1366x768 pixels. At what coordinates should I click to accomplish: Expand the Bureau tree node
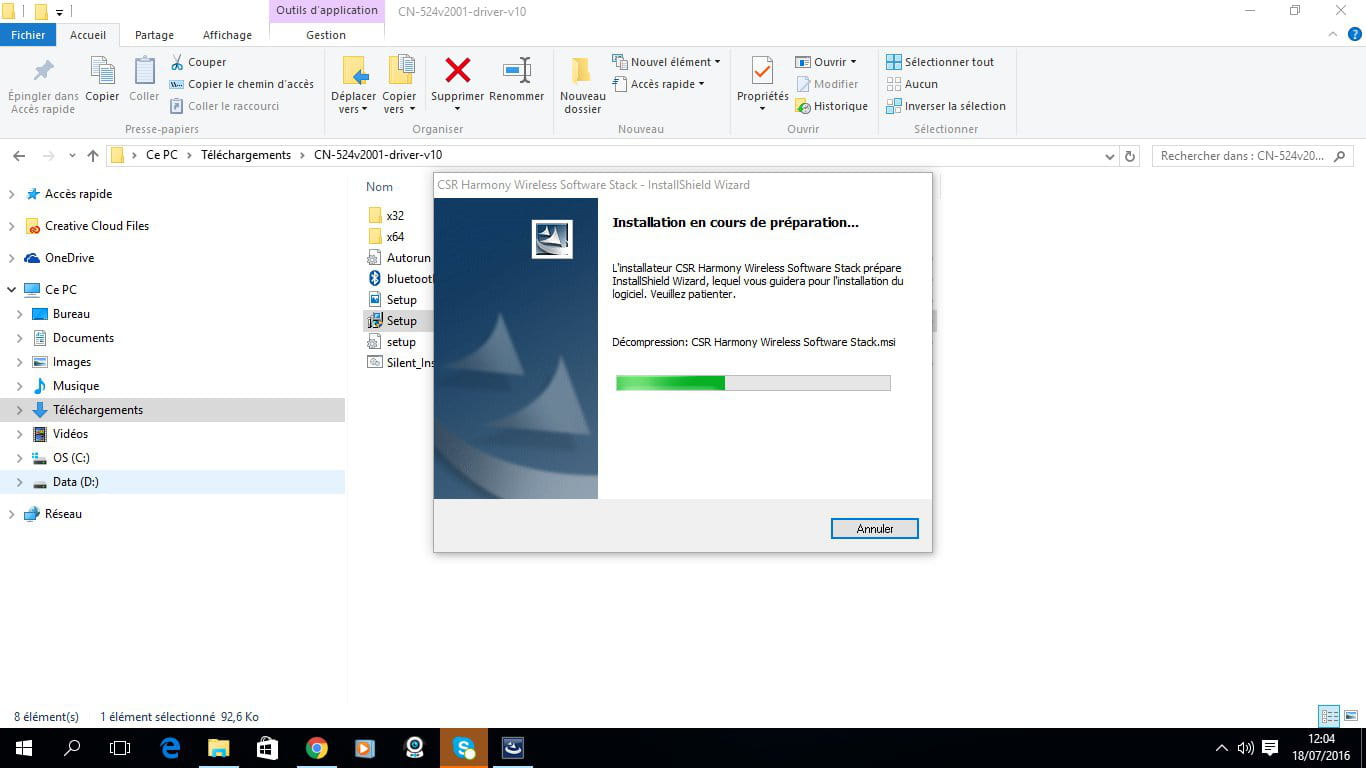pos(20,314)
